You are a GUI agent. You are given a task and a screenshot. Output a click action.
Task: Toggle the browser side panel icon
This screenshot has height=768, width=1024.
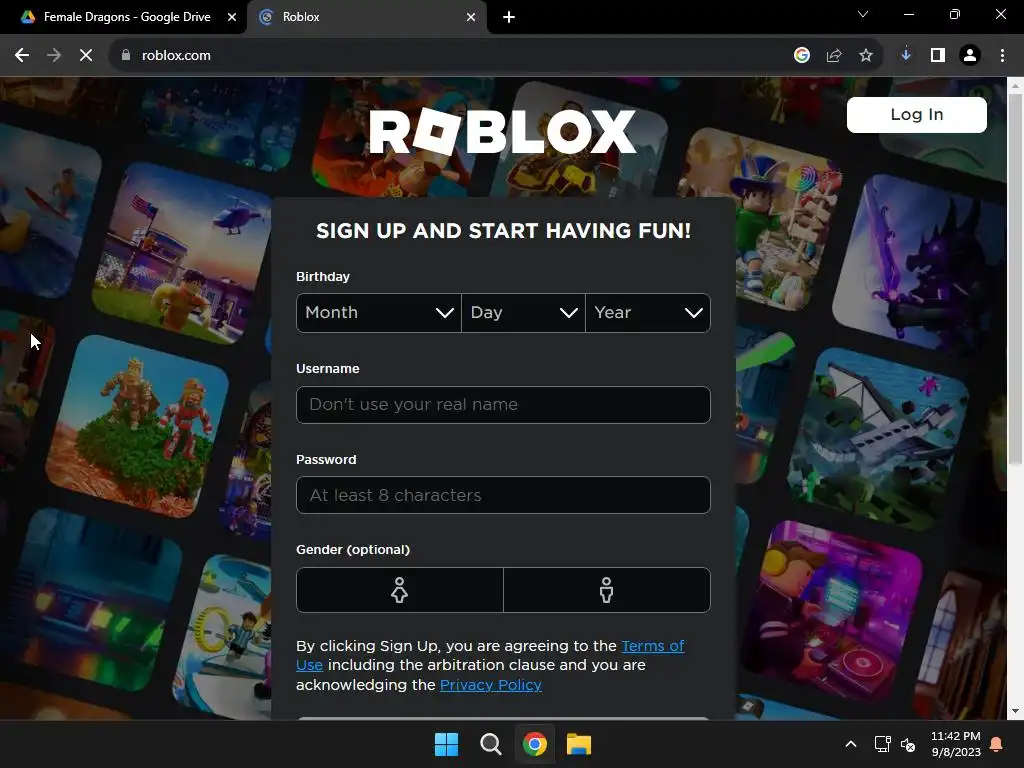pos(938,56)
